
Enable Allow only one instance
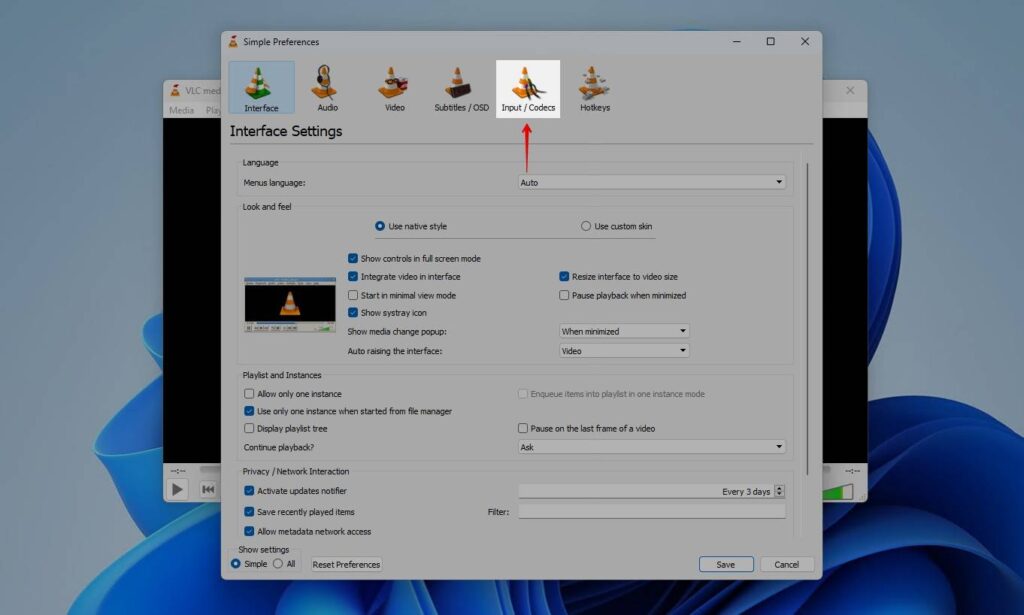point(250,394)
